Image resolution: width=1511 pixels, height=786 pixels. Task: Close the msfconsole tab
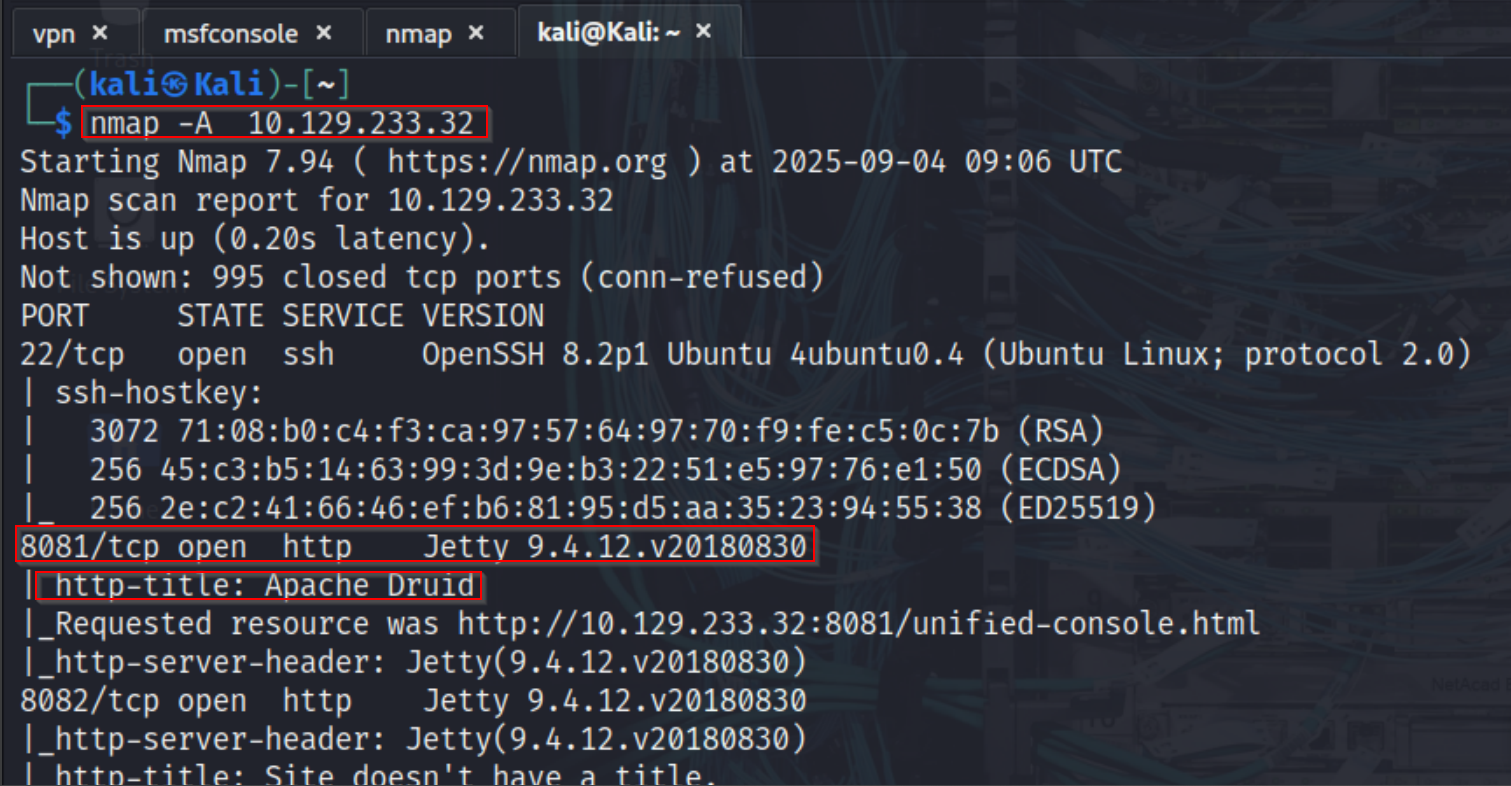323,32
